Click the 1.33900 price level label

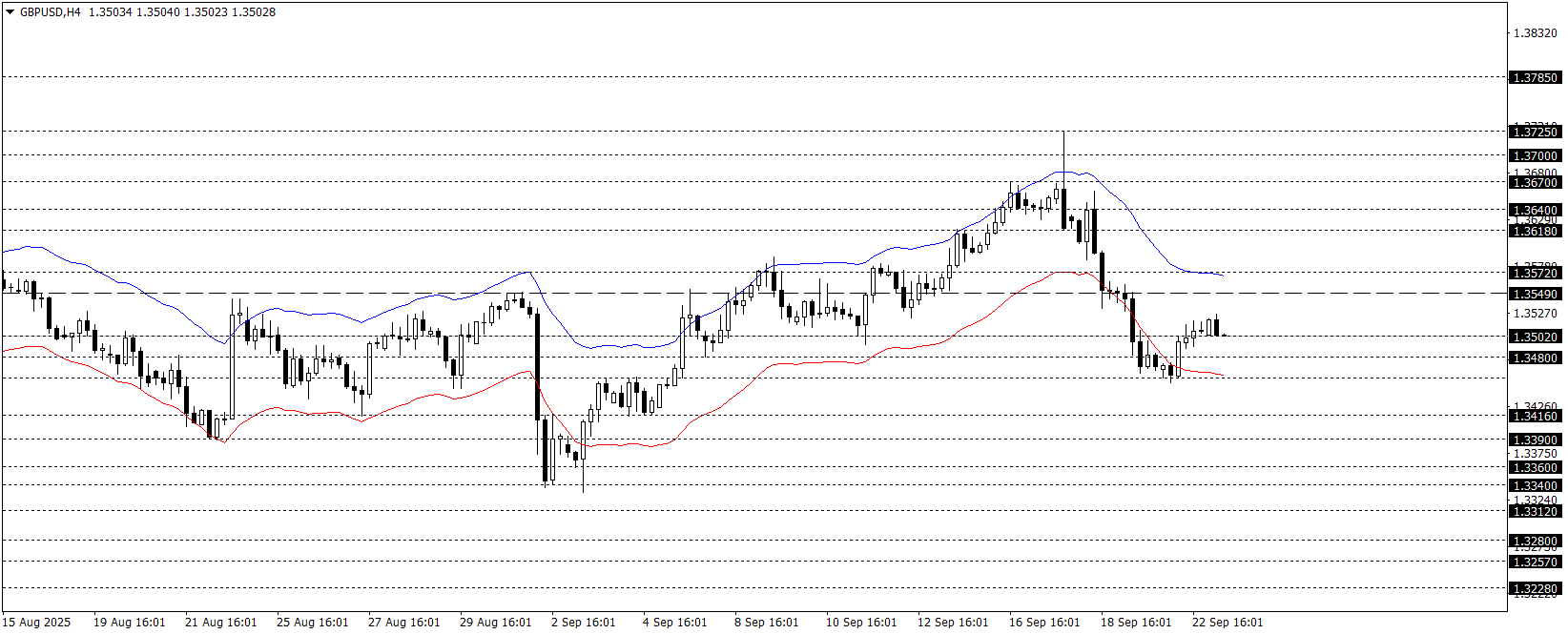coord(1536,440)
